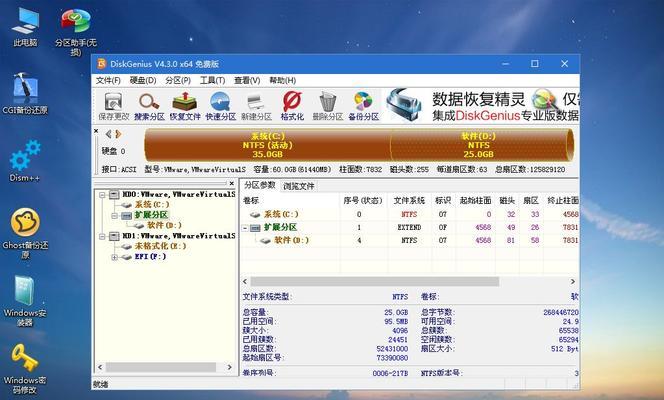Launch the 恢复文件 recover files tool
The height and width of the screenshot is (400, 664).
pyautogui.click(x=185, y=106)
